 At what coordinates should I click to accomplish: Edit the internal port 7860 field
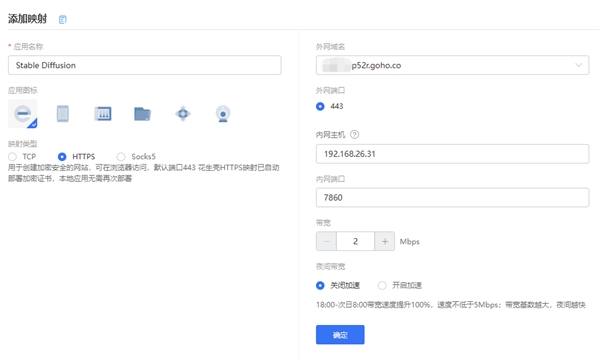[452, 197]
